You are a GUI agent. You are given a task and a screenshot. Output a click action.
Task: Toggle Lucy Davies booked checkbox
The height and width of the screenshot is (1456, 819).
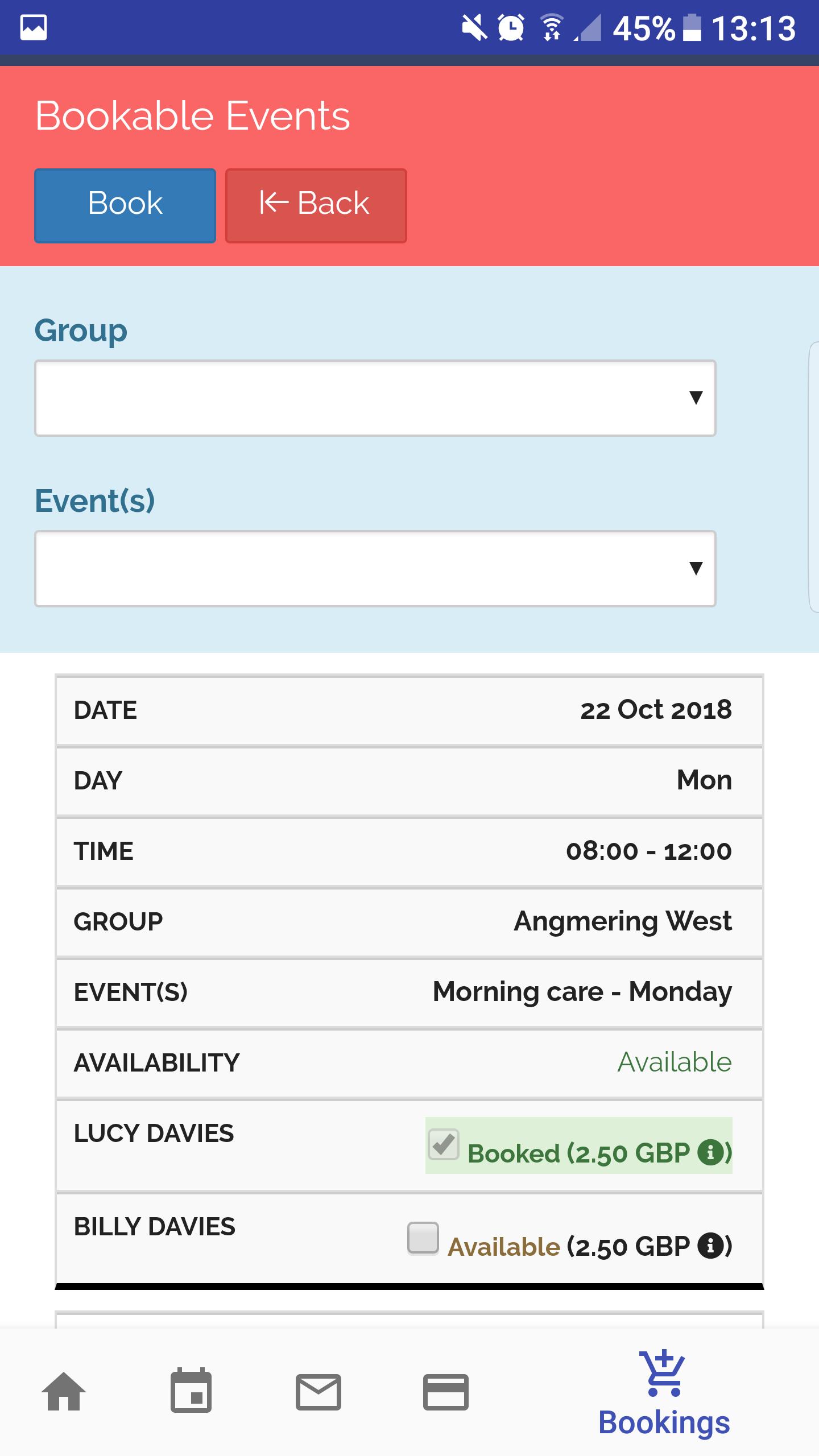444,1144
